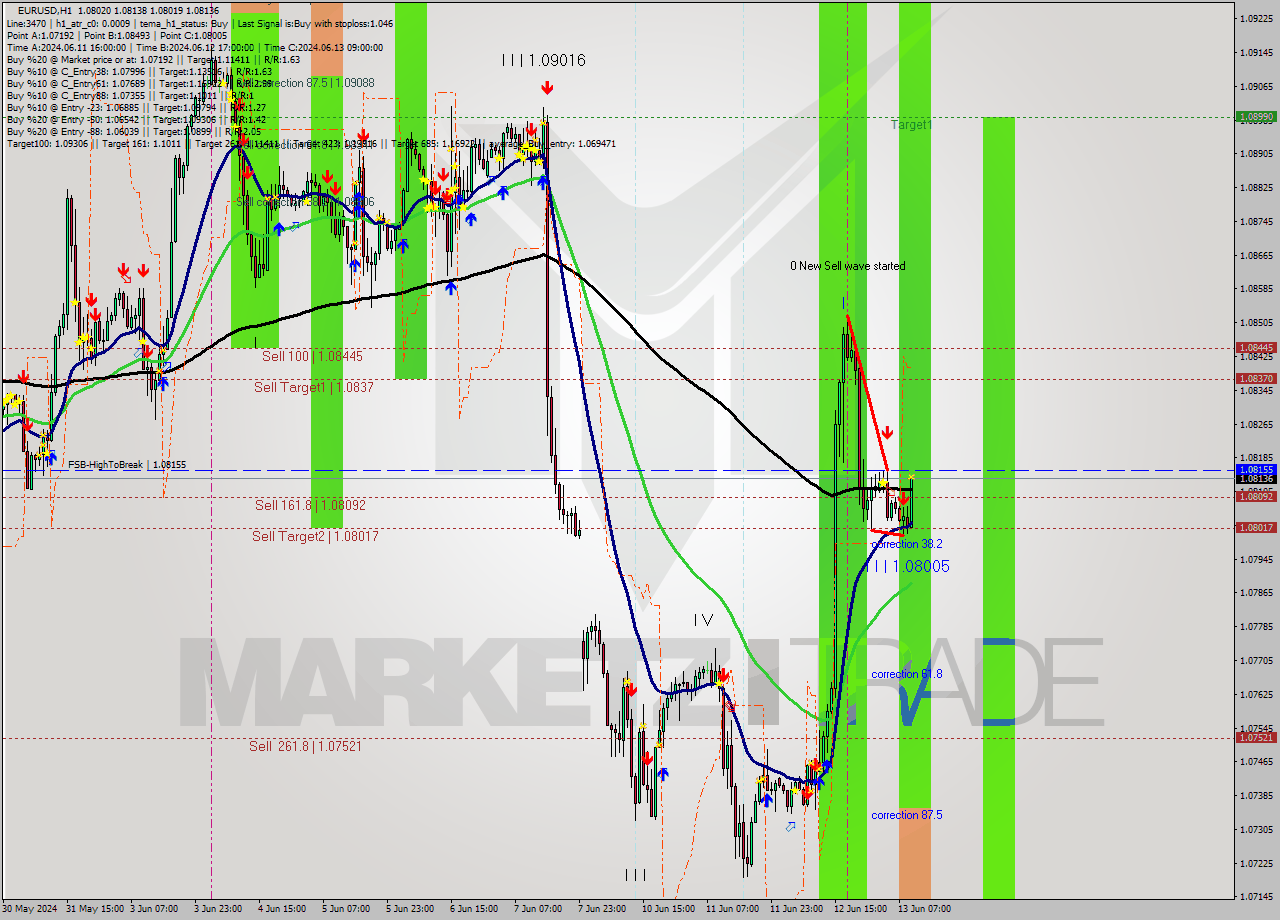Click the 1.08745 price axis value
The width and height of the screenshot is (1280, 920).
[1256, 222]
